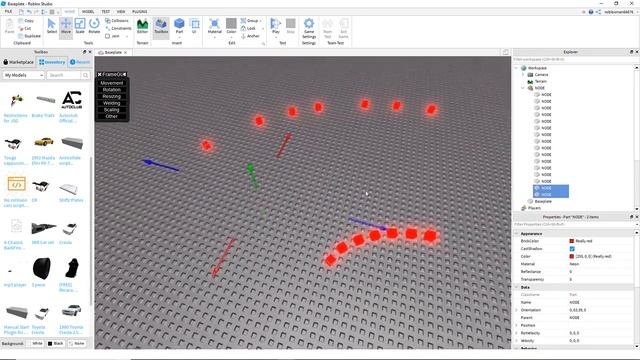Screen dimensions: 640x360
Task: Click Rotation in the plugin panel
Action: [111, 90]
